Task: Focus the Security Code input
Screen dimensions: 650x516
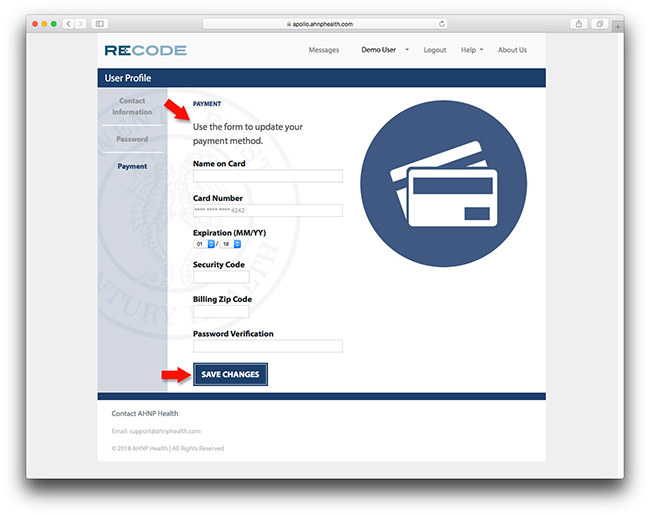Action: coord(221,278)
